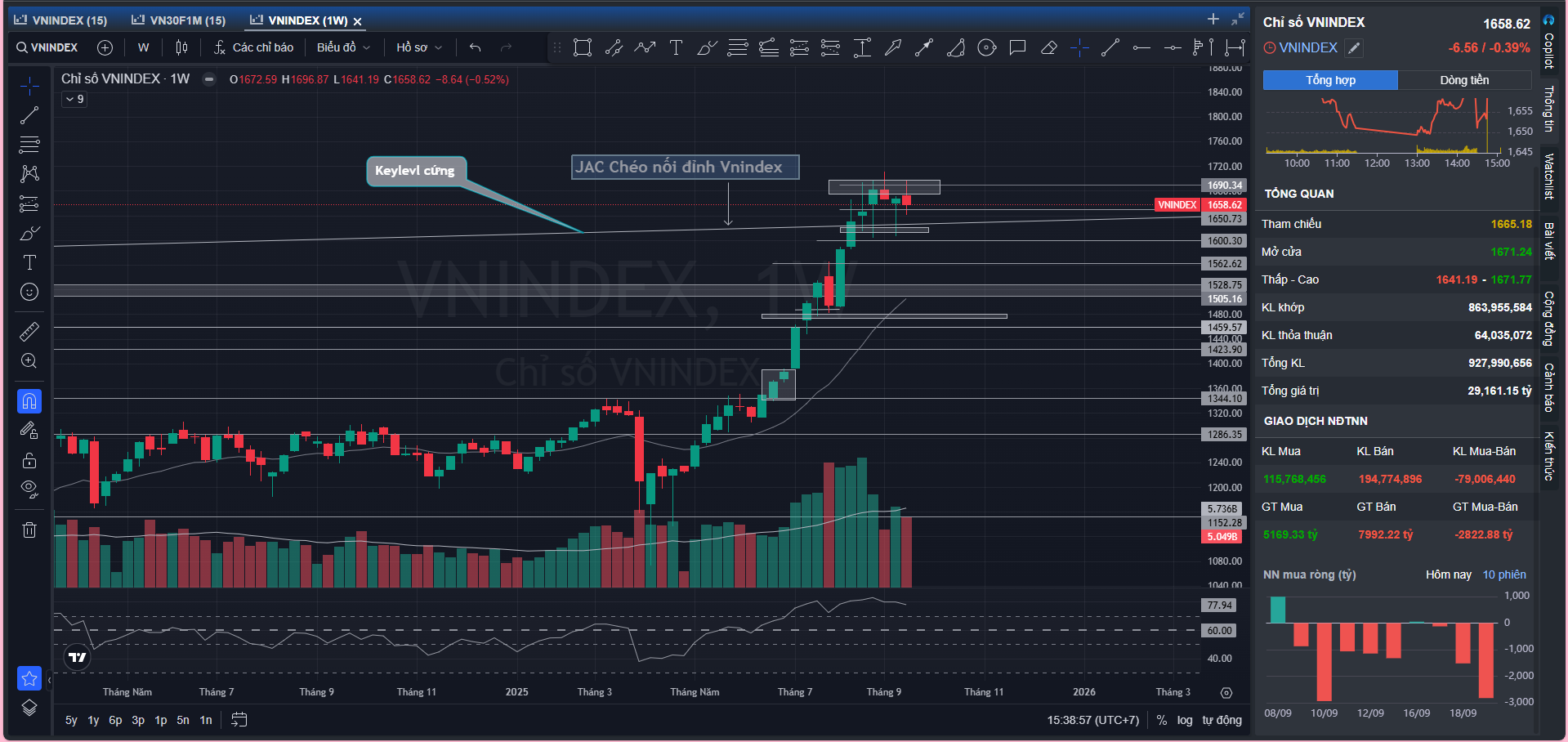
Task: Switch to Tổng hợp tab
Action: tap(1330, 80)
